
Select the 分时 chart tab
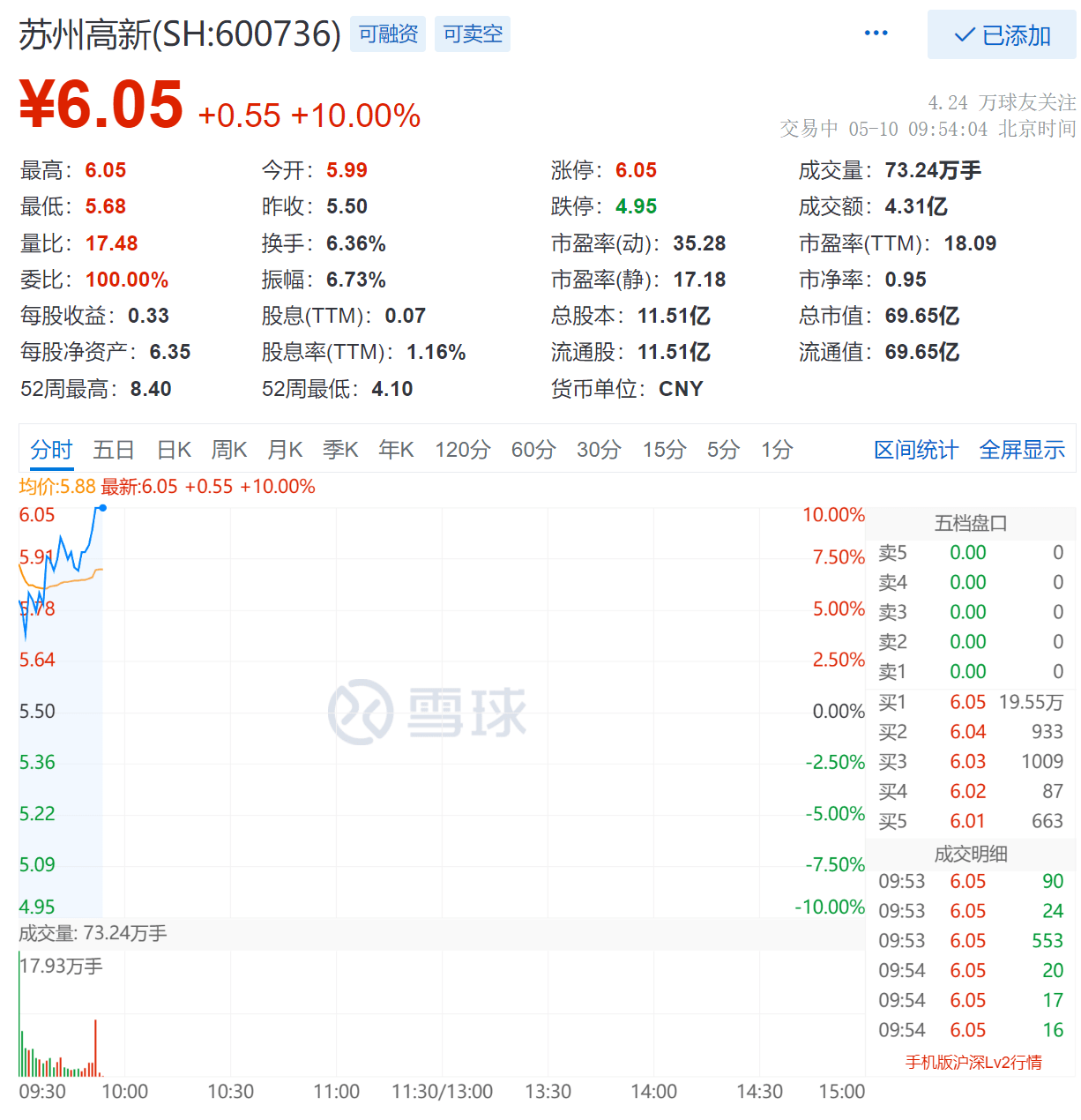tap(51, 450)
